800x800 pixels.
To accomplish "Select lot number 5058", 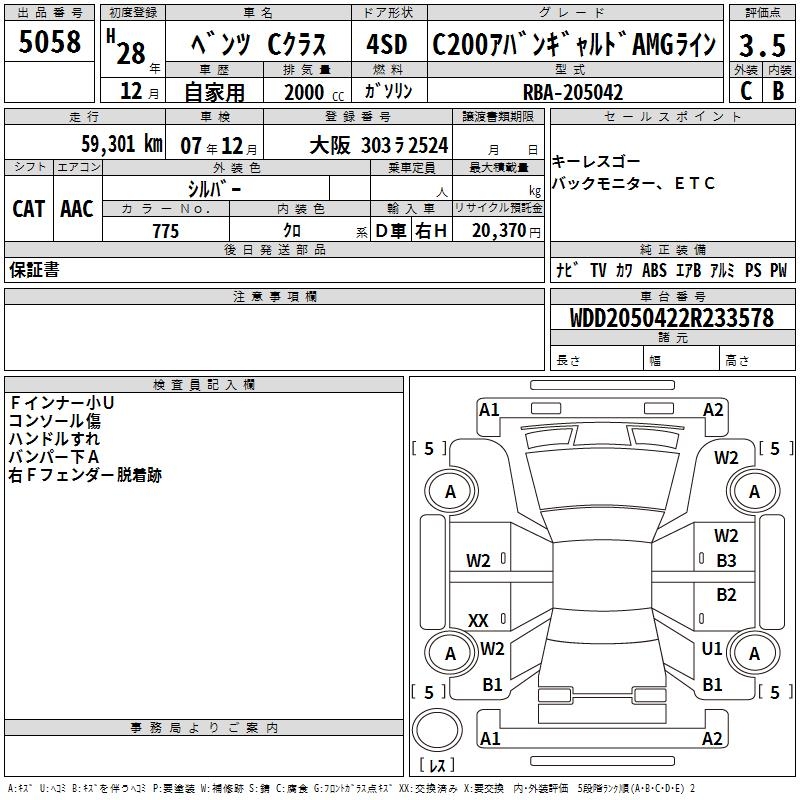I will (49, 41).
